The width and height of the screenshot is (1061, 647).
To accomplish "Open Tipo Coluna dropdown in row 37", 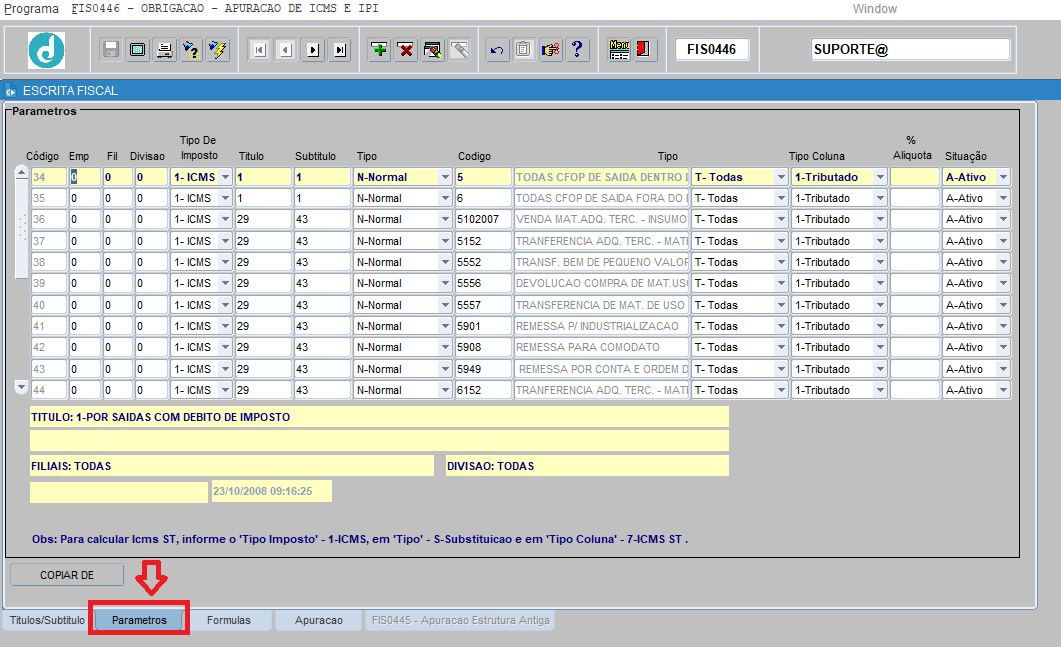I will 880,241.
